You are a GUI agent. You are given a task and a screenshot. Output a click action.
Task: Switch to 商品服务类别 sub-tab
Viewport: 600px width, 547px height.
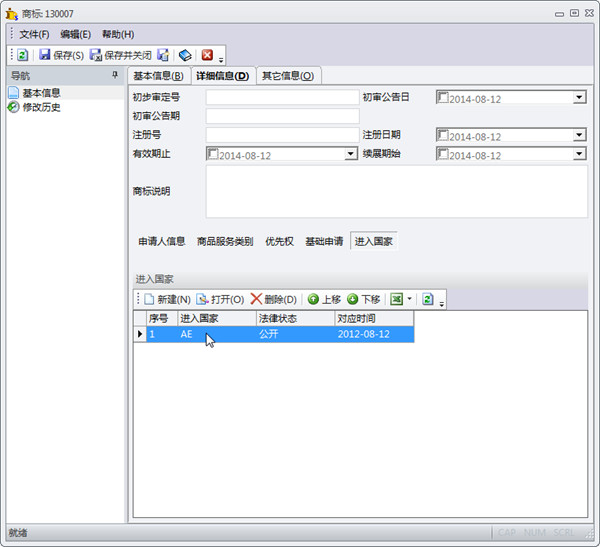[225, 241]
